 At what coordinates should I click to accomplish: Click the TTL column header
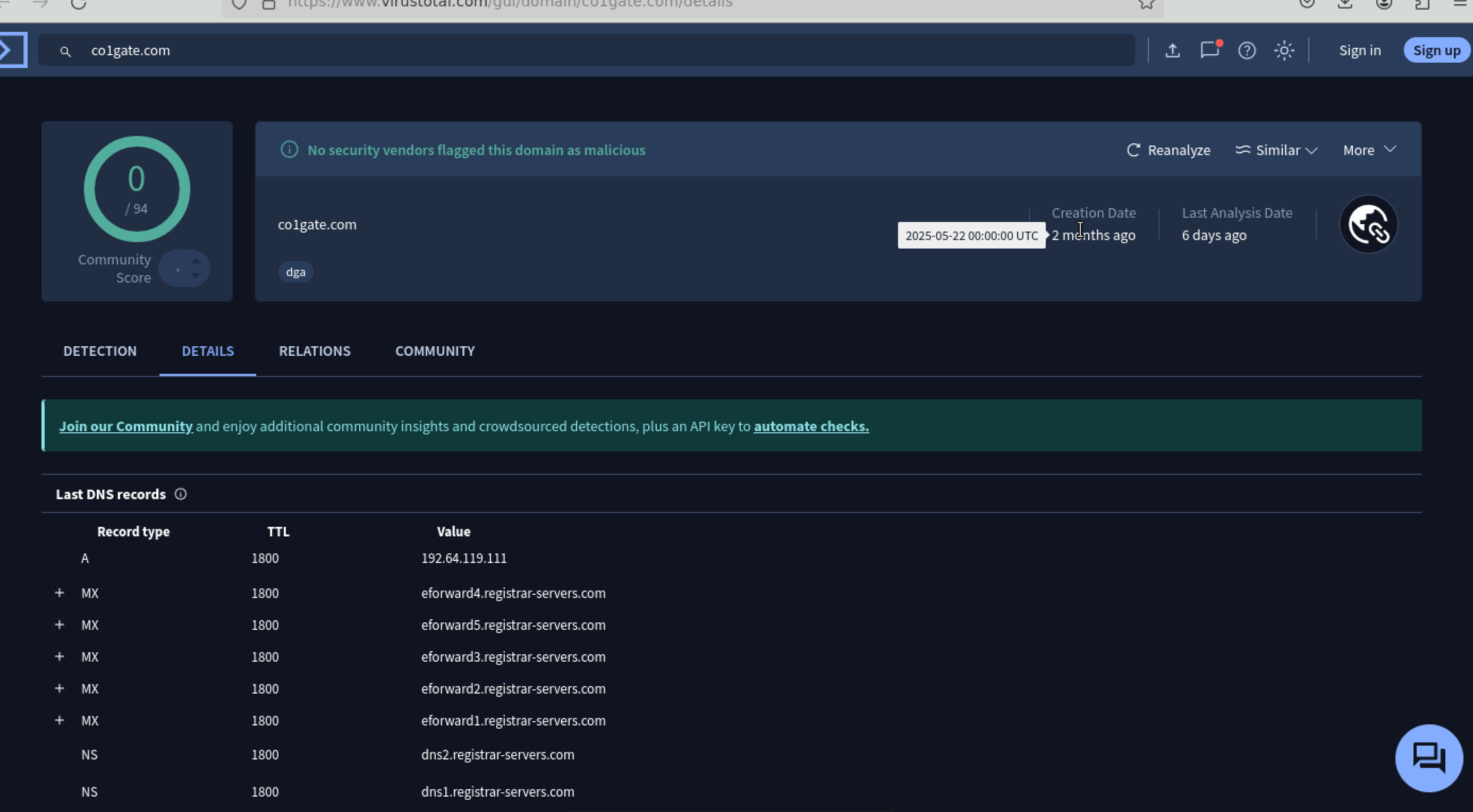coord(278,532)
